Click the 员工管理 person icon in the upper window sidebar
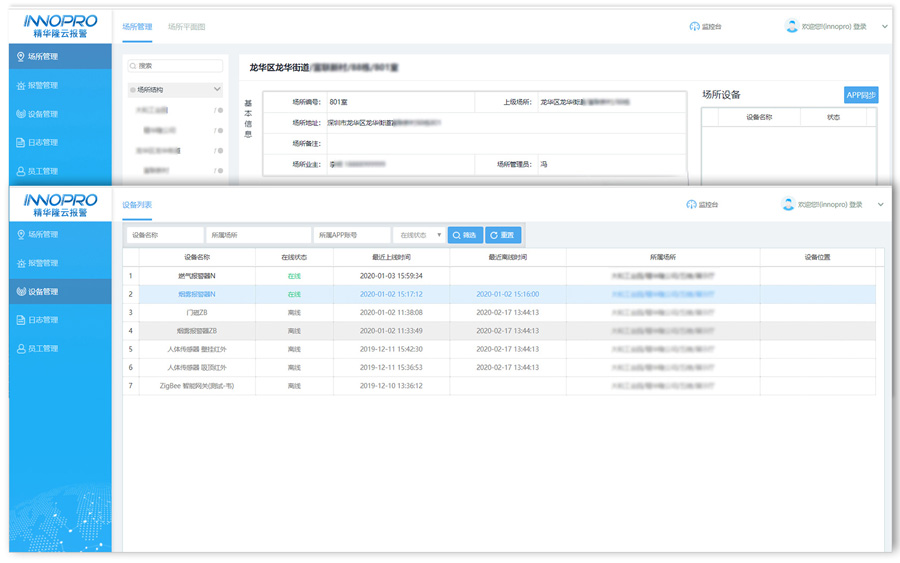Screen dimensions: 900x563 (21, 171)
